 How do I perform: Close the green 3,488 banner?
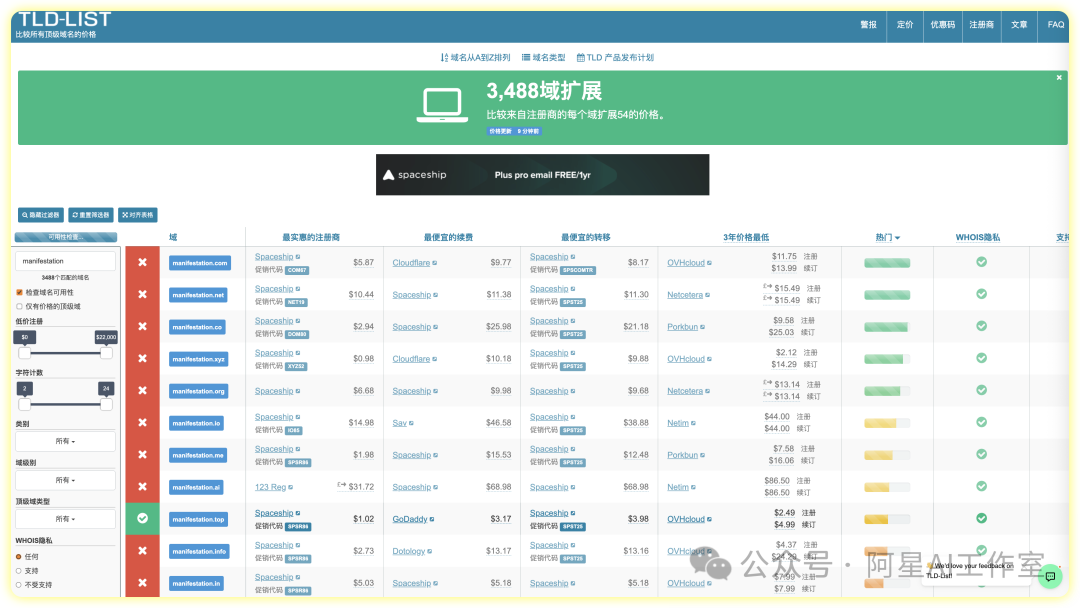coord(1059,78)
